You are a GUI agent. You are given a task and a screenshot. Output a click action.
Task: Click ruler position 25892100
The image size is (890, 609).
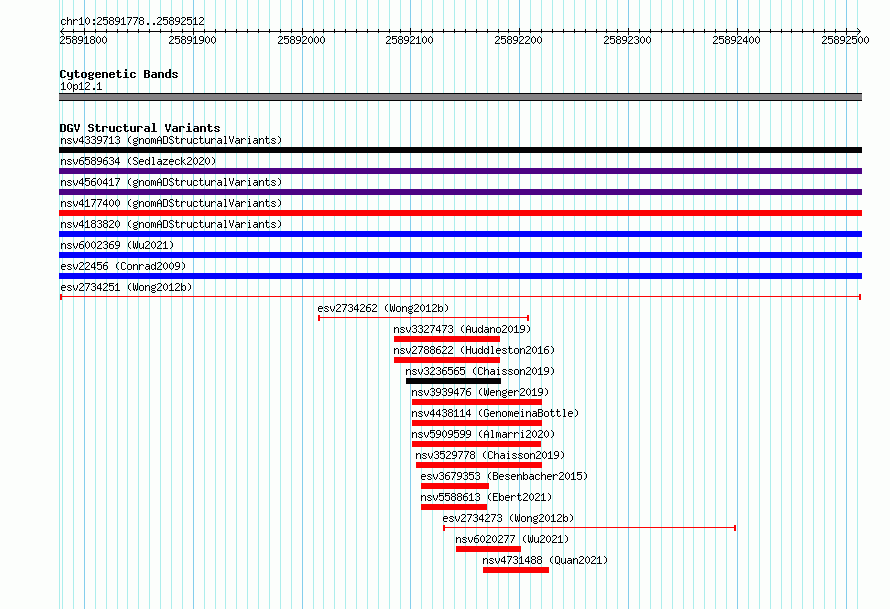coord(409,40)
